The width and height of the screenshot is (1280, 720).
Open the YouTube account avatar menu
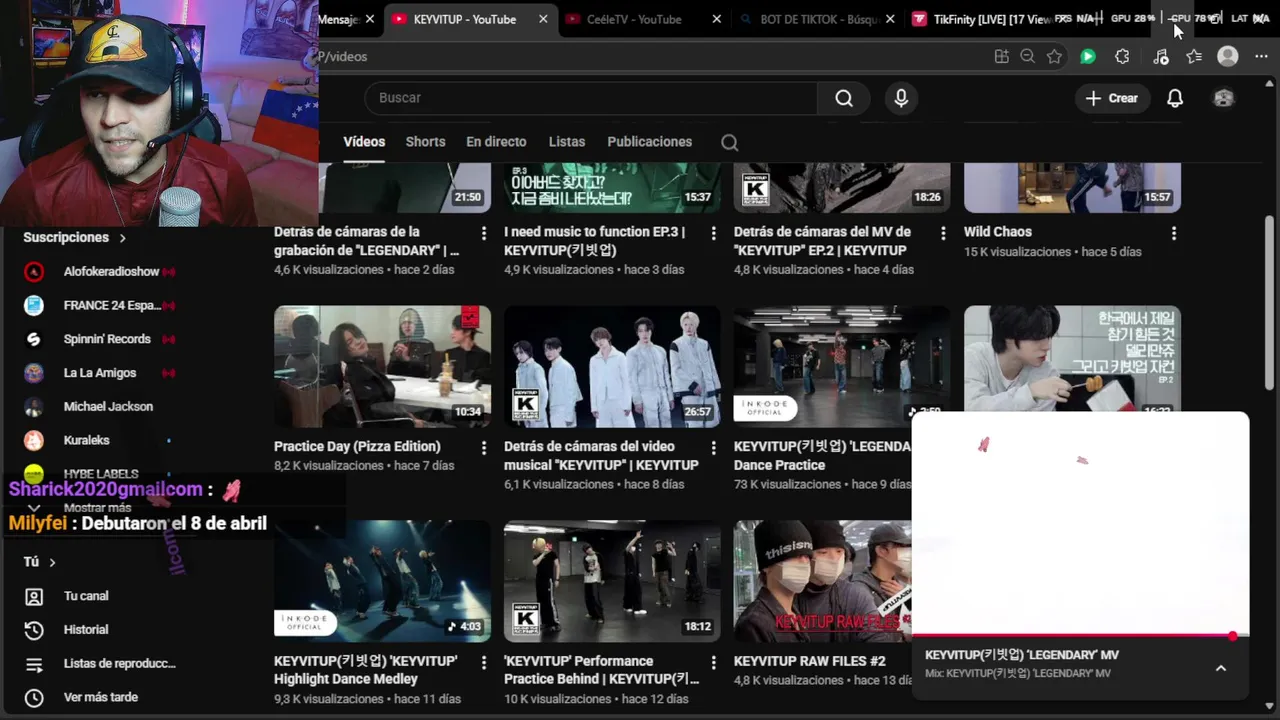pyautogui.click(x=1223, y=98)
